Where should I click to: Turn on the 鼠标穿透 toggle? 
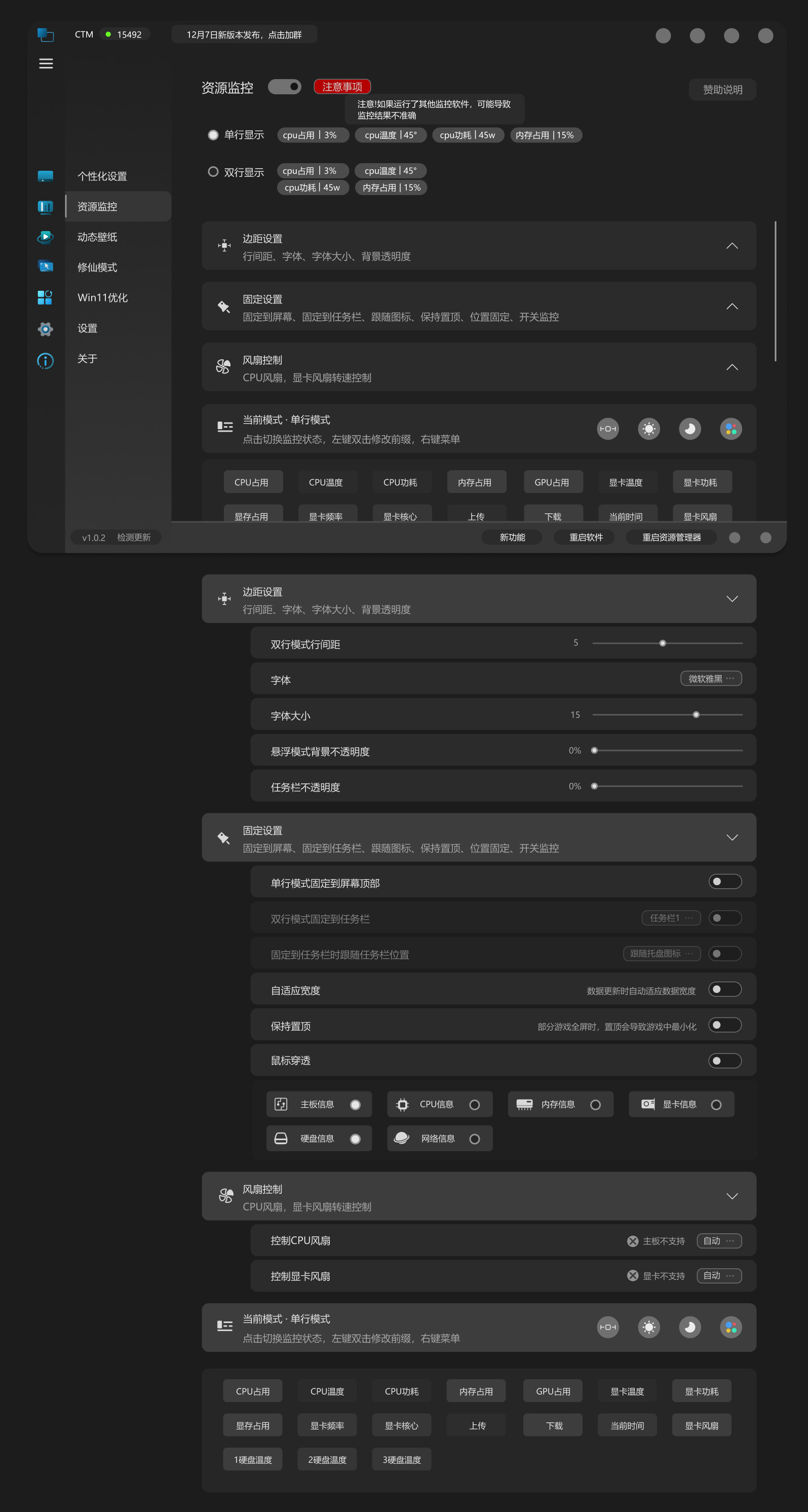(x=725, y=1061)
